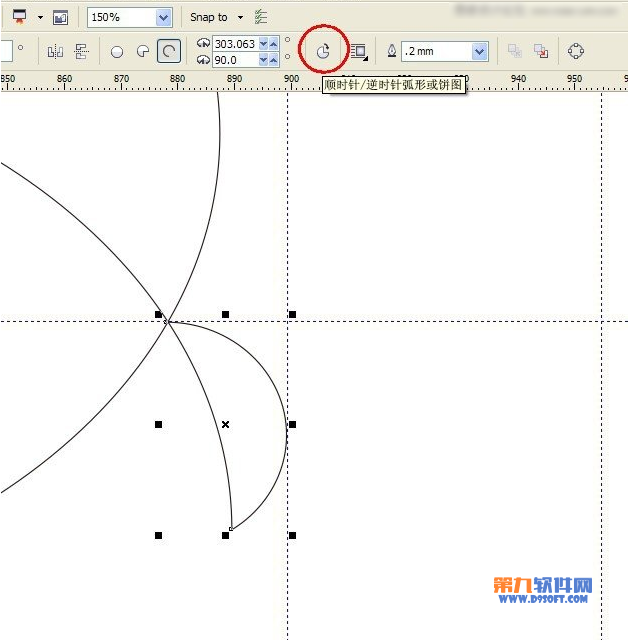Decrease the starting angle 303.063 value

(x=264, y=44)
